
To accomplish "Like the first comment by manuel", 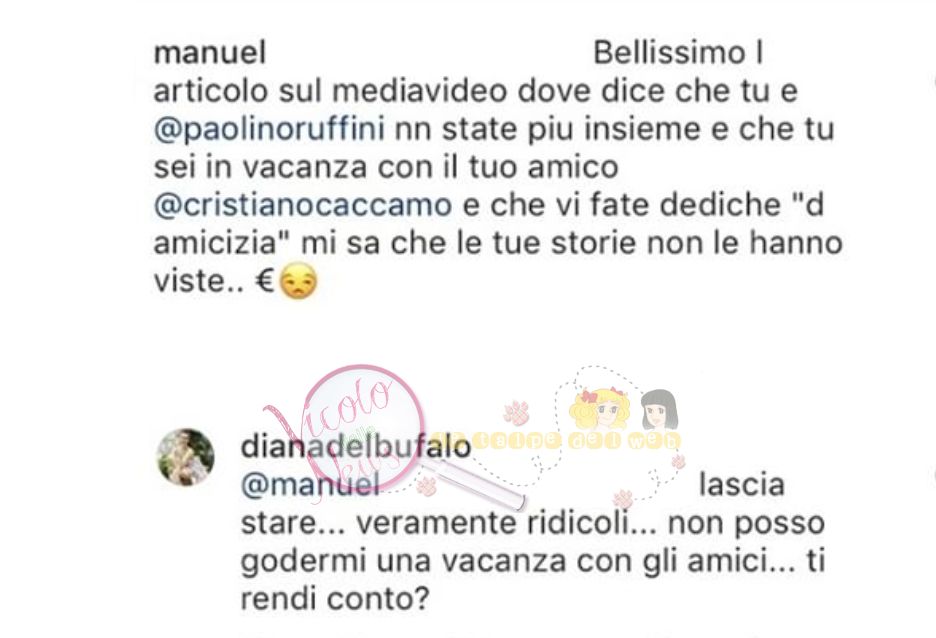I will coord(932,82).
